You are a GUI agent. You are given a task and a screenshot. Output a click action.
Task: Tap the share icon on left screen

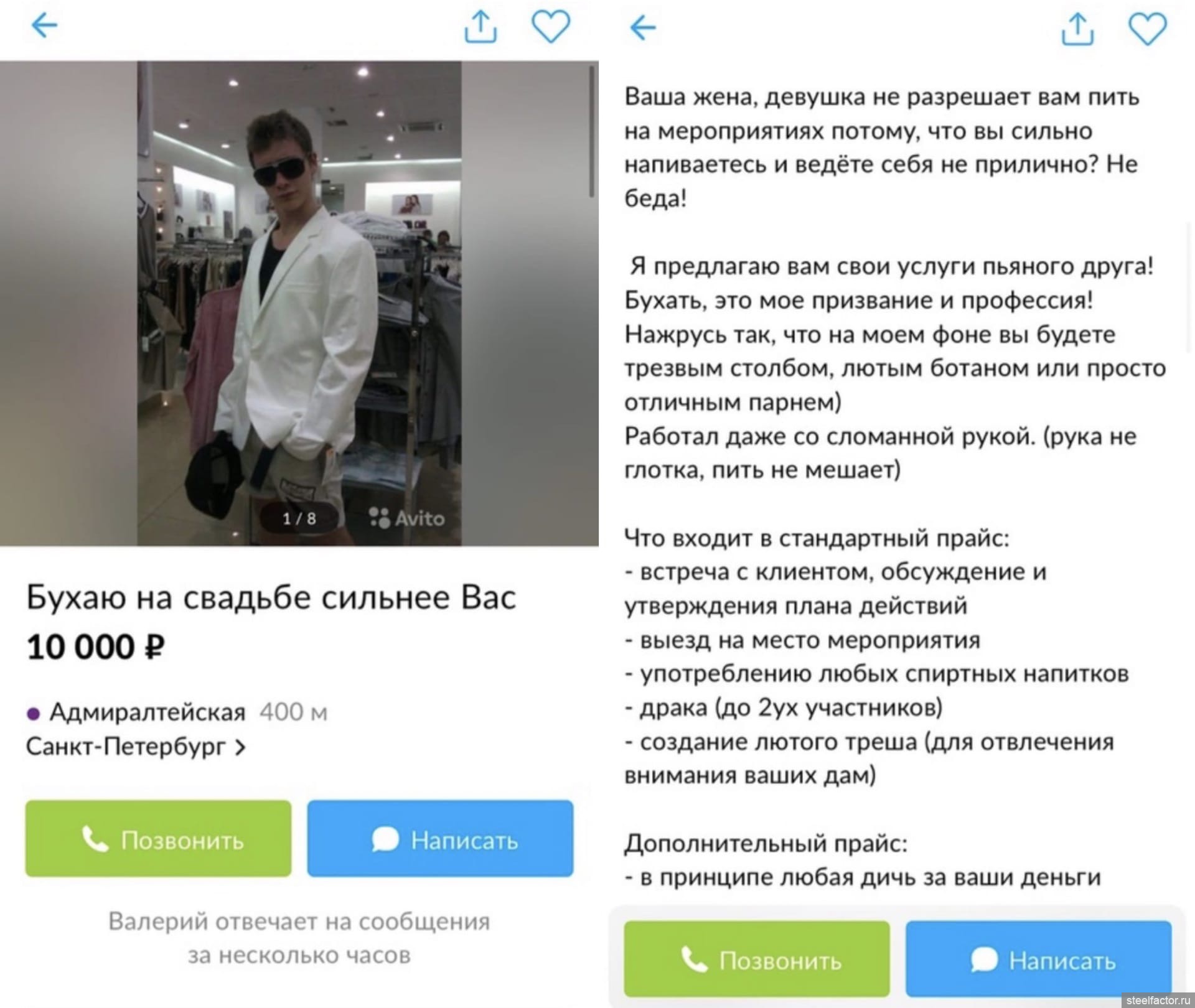[480, 27]
